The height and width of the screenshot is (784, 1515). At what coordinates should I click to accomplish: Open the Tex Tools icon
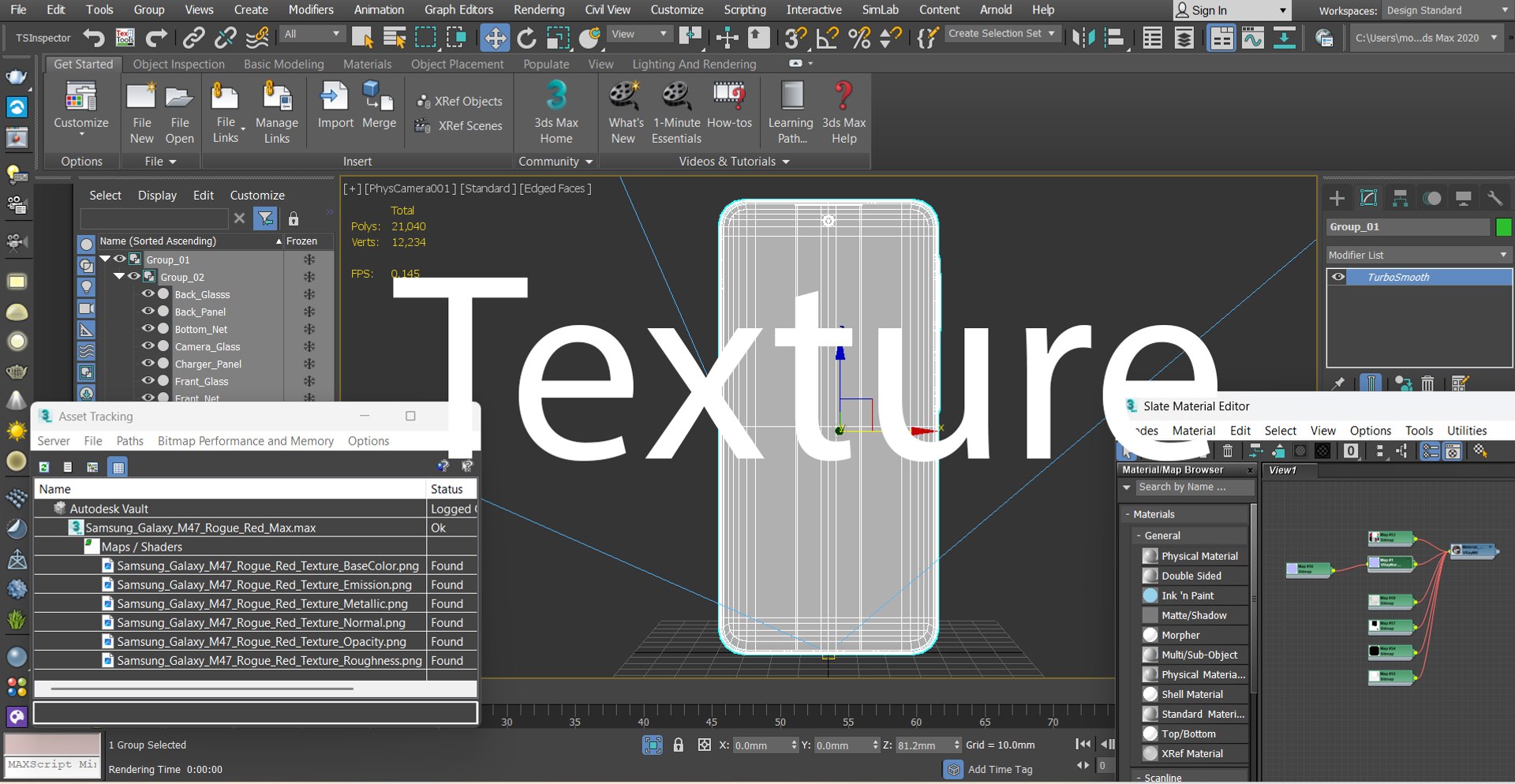125,38
